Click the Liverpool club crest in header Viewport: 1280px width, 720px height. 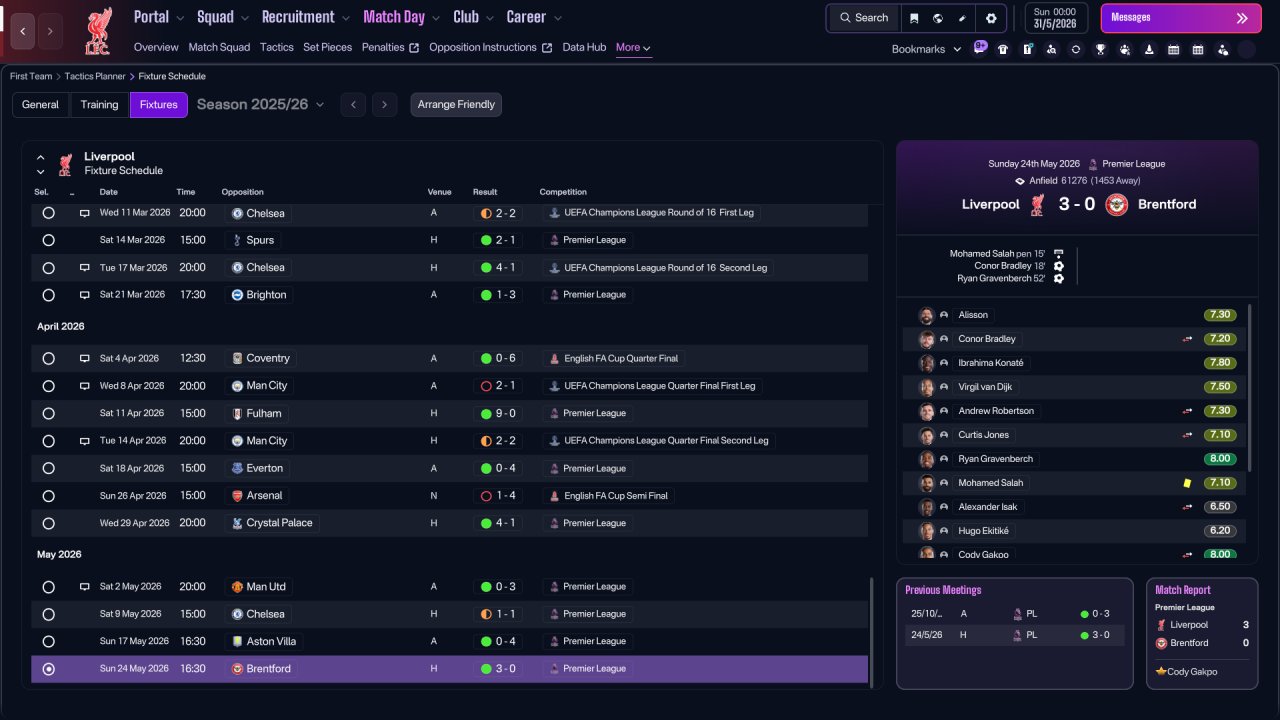coord(98,31)
